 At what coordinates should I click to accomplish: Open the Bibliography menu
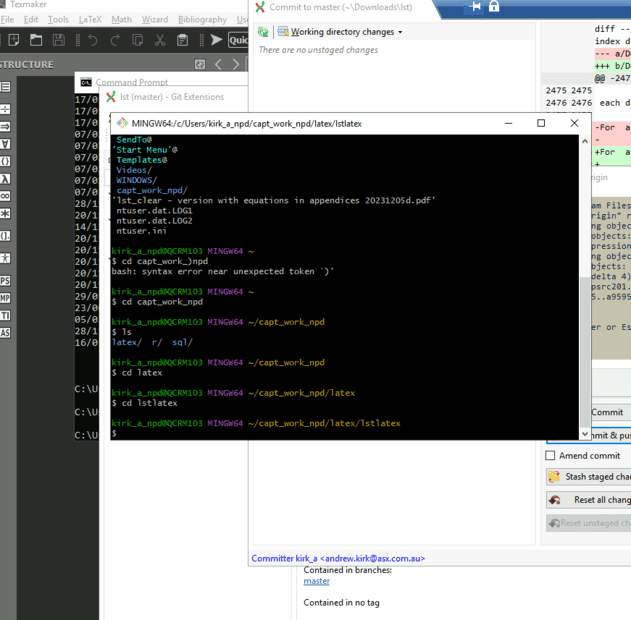[x=202, y=19]
